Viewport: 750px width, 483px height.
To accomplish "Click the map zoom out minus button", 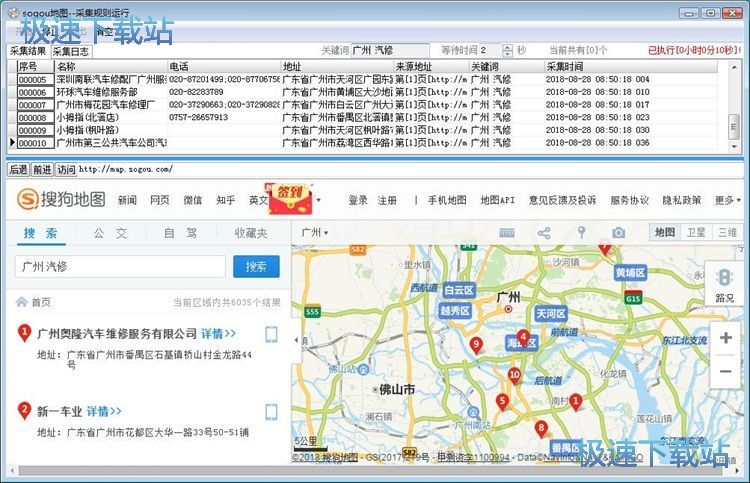I will (726, 371).
